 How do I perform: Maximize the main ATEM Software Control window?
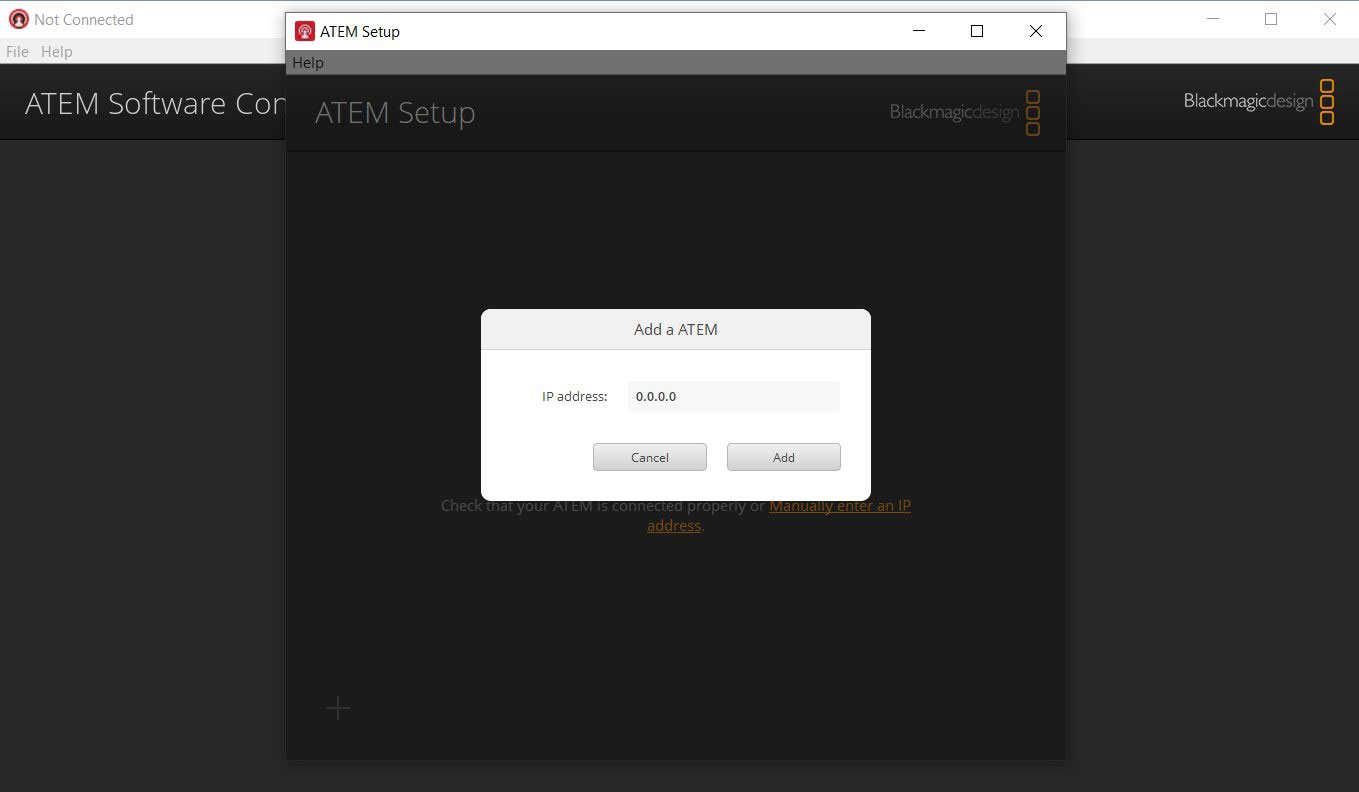pyautogui.click(x=1271, y=19)
